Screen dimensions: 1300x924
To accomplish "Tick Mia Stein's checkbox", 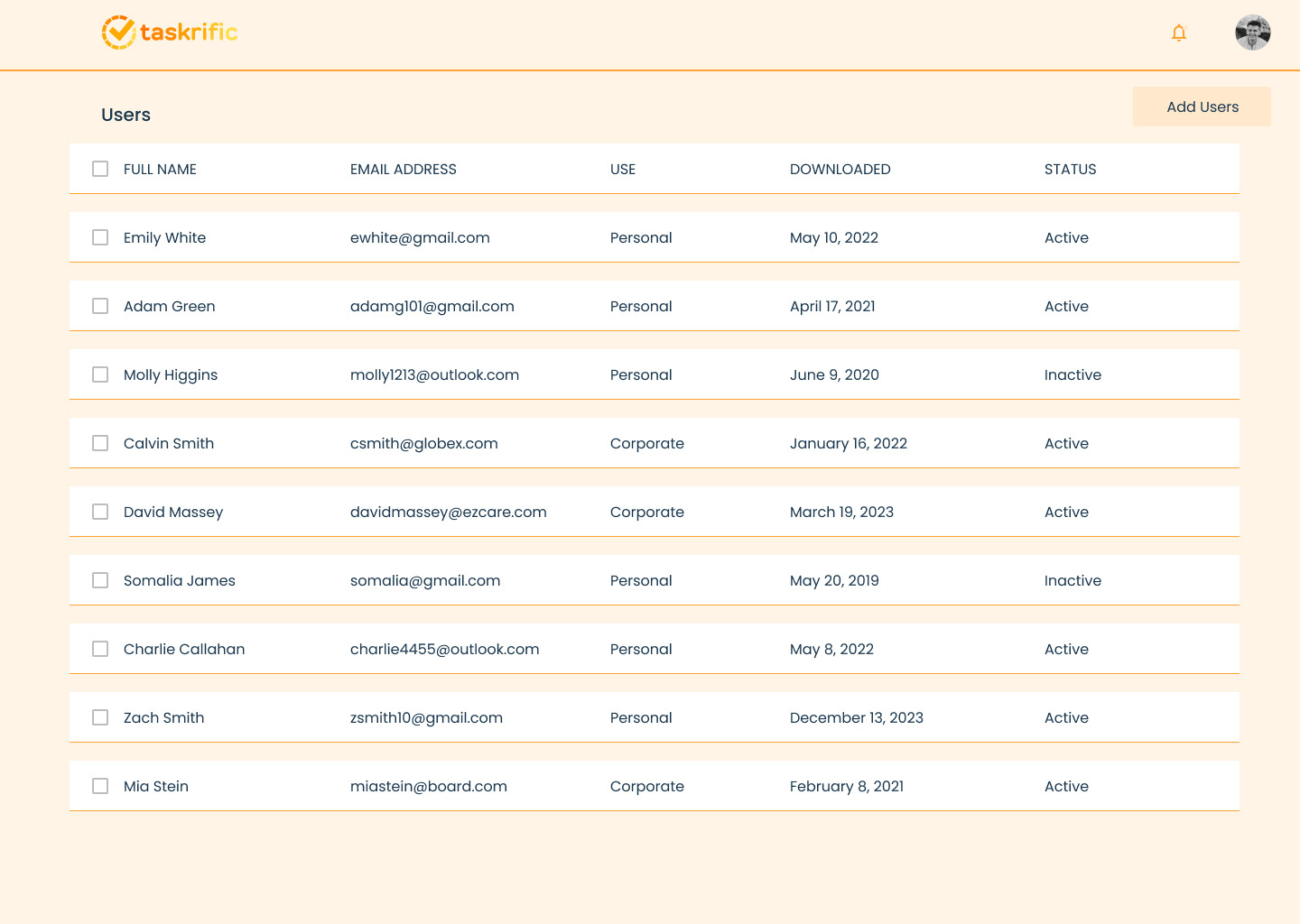I will tap(100, 786).
